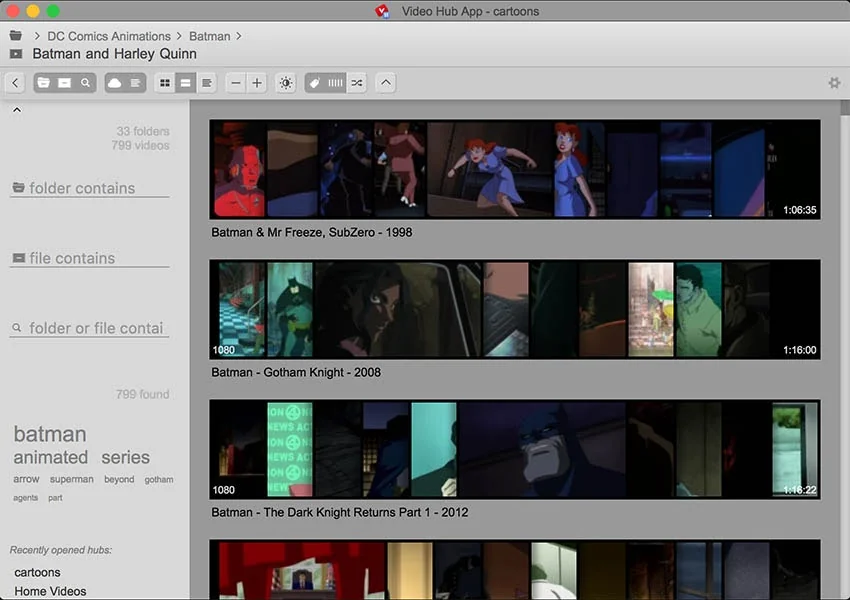Image resolution: width=850 pixels, height=600 pixels.
Task: Open the detailed list view icon
Action: [x=207, y=83]
